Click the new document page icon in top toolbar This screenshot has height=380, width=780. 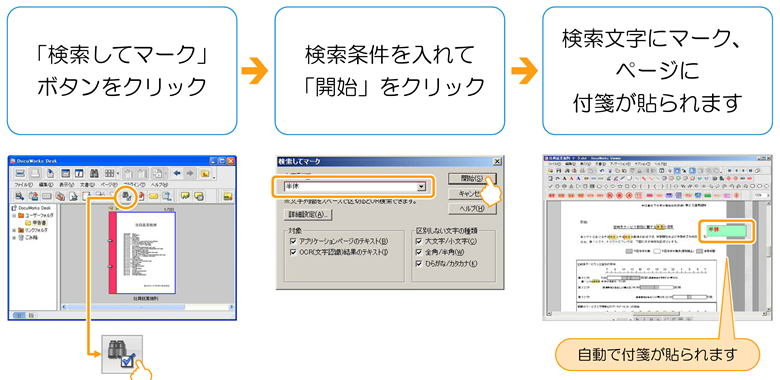[50, 173]
